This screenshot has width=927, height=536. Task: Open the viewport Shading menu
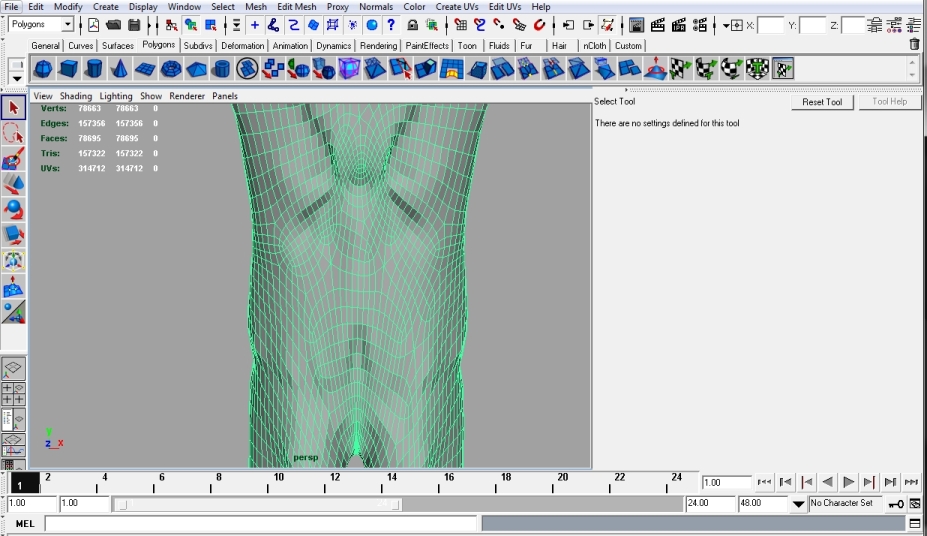[76, 96]
